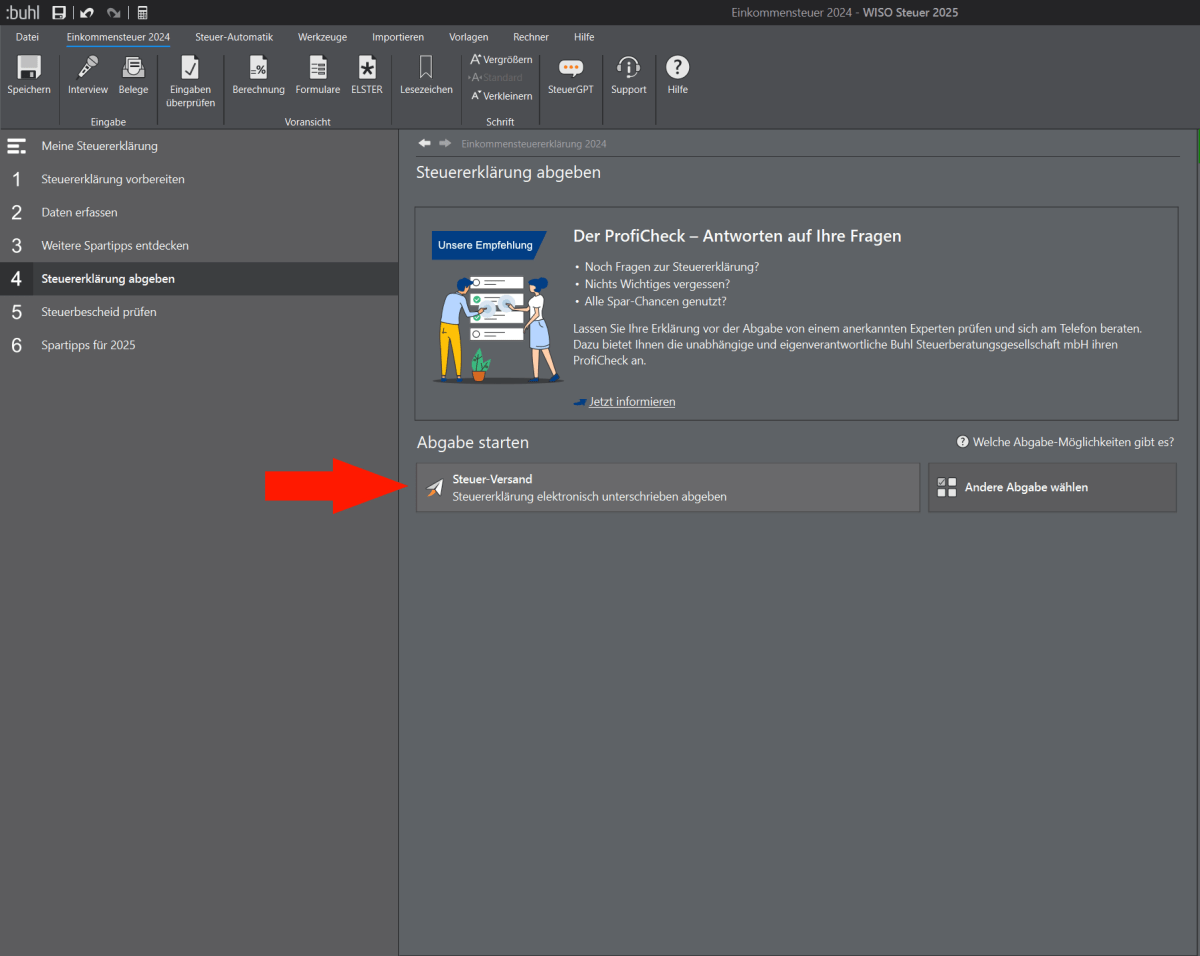The width and height of the screenshot is (1200, 956).
Task: Open the Belege receipts tool
Action: pos(133,76)
